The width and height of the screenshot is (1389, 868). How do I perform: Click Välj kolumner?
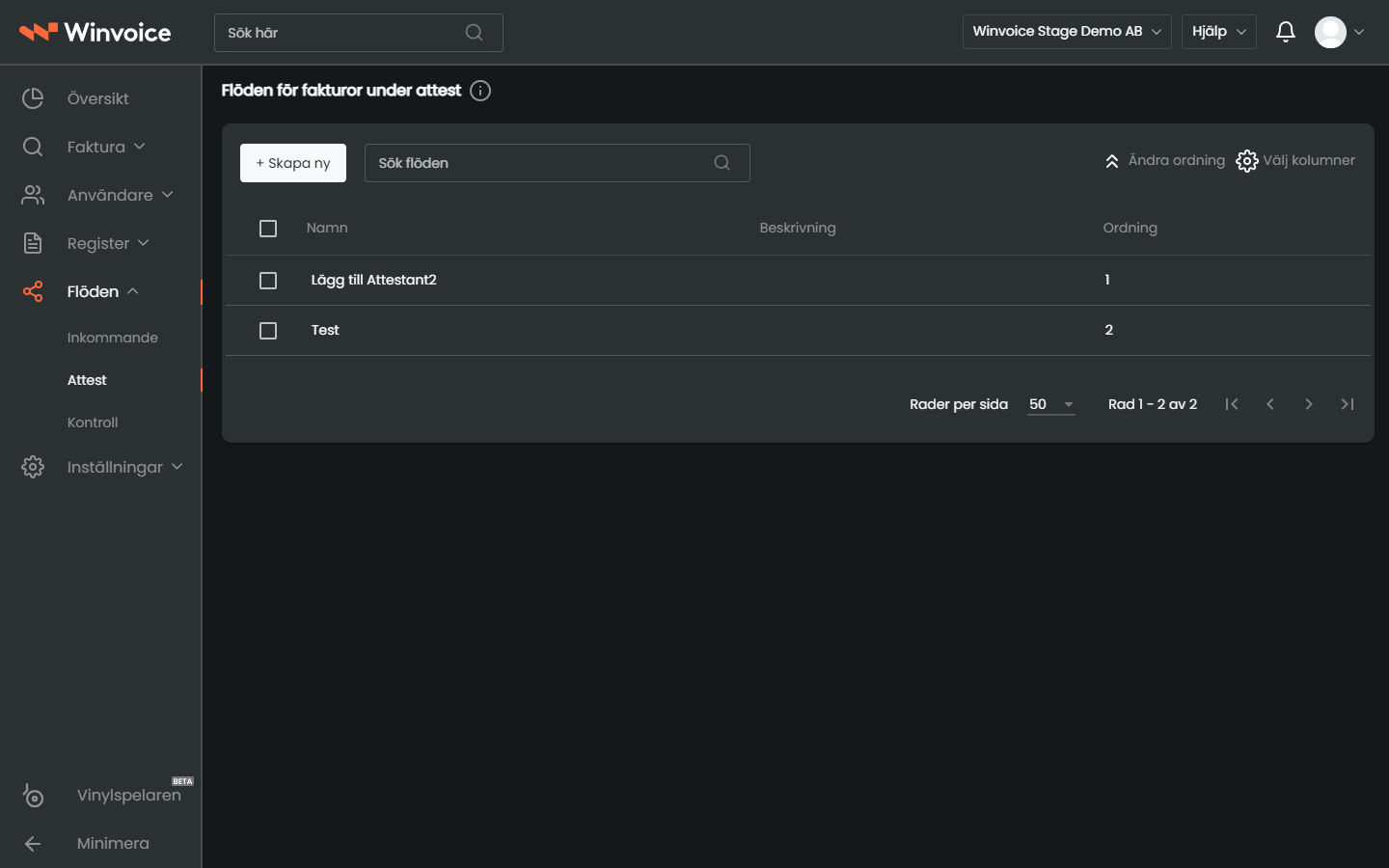1295,161
